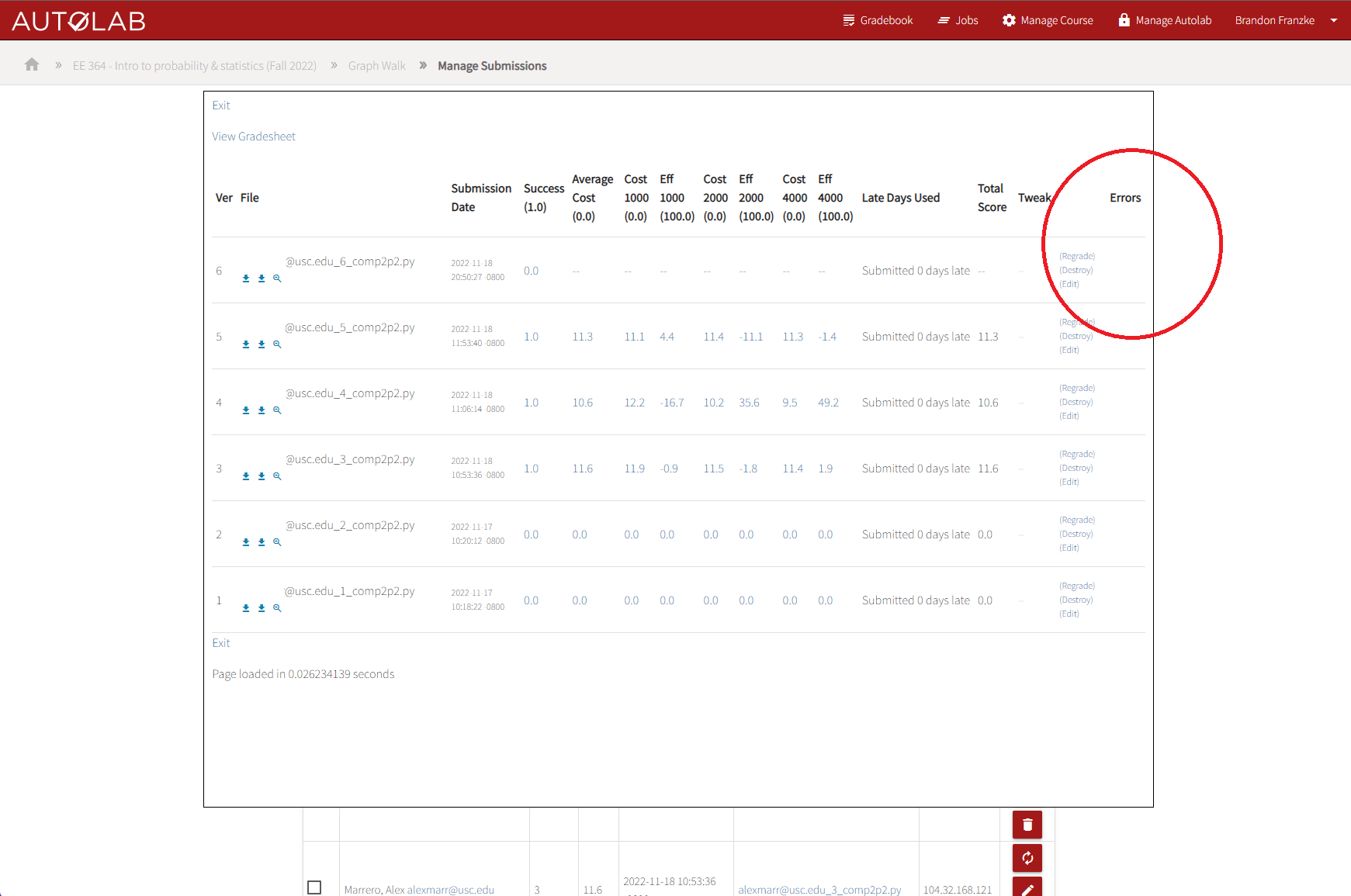Viewport: 1351px width, 896px height.
Task: Select Graph Walk in the breadcrumb trail
Action: point(377,65)
